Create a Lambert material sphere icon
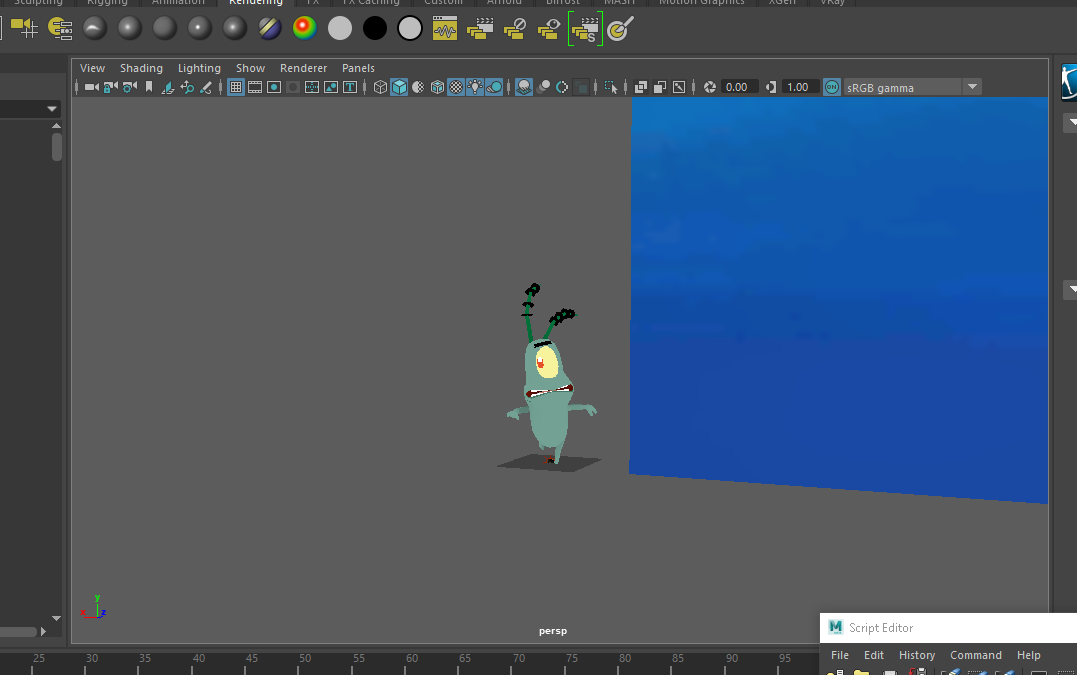This screenshot has width=1077, height=675. pyautogui.click(x=165, y=28)
